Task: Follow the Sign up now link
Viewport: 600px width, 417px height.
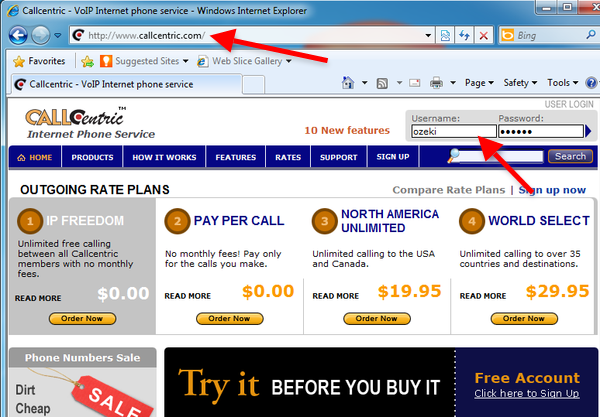Action: click(x=552, y=190)
